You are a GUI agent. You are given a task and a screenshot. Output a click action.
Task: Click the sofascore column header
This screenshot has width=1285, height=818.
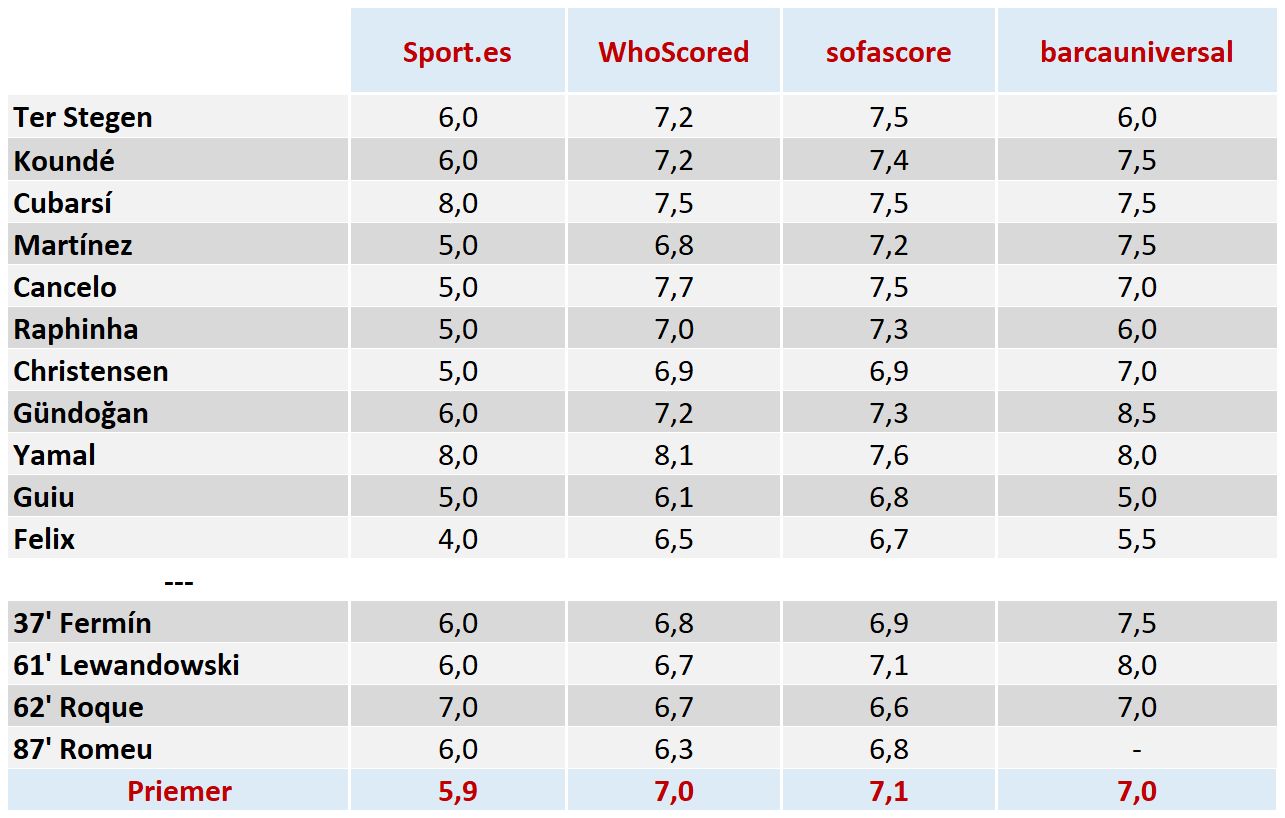tap(888, 52)
